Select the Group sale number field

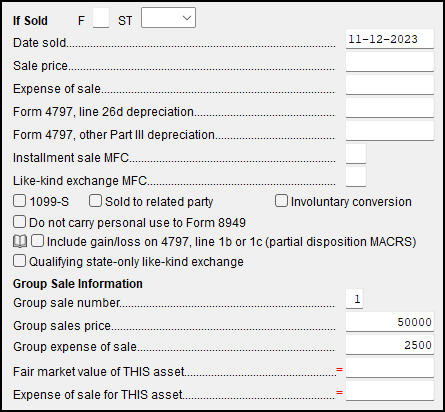pyautogui.click(x=355, y=299)
